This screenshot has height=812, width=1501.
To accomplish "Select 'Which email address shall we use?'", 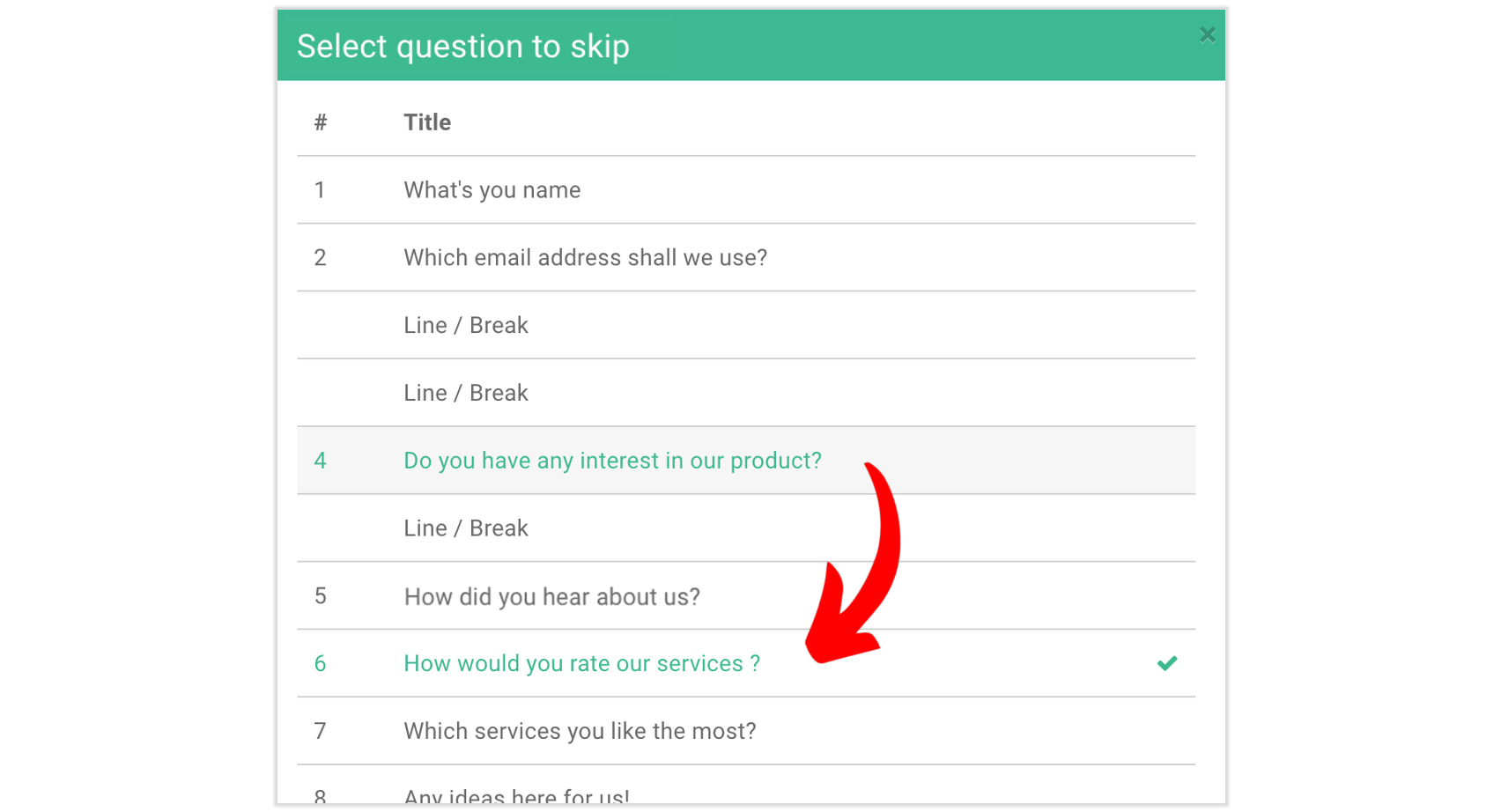I will [585, 257].
